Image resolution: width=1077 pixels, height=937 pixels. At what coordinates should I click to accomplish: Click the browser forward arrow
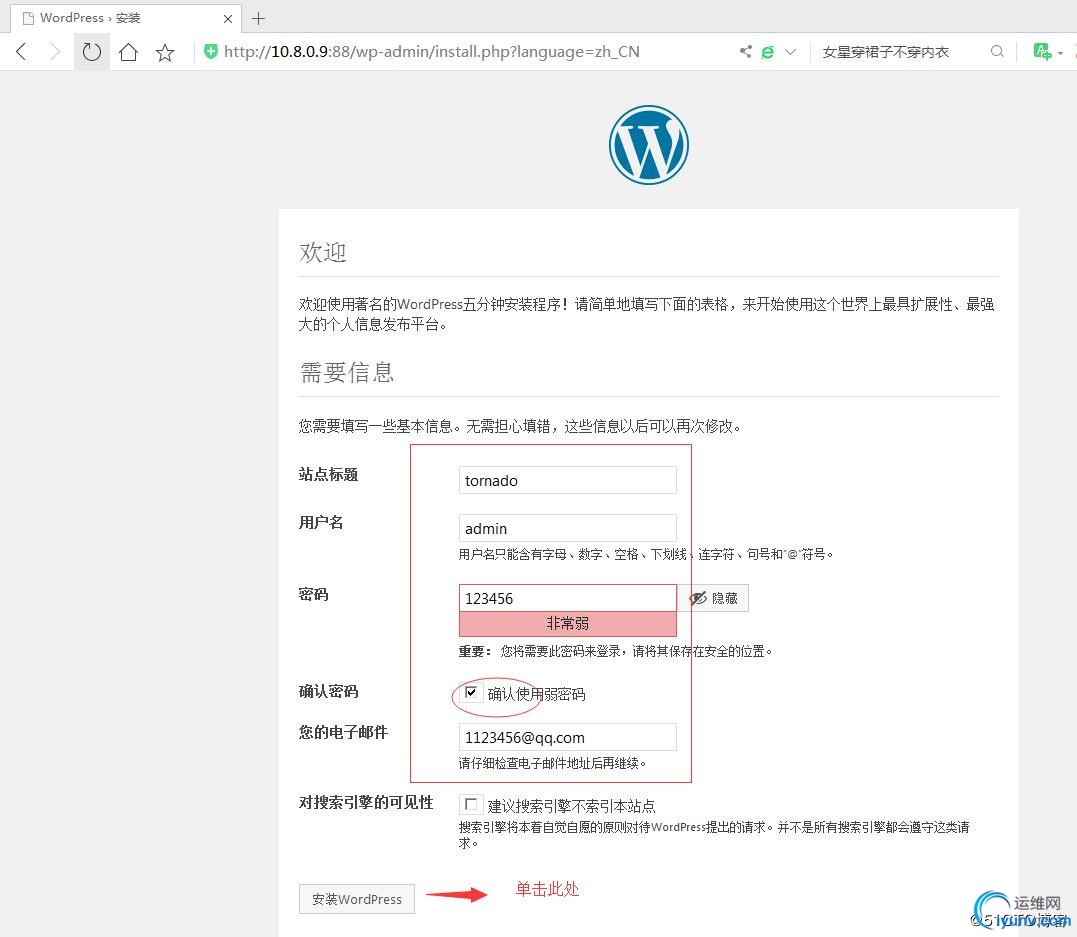click(54, 52)
